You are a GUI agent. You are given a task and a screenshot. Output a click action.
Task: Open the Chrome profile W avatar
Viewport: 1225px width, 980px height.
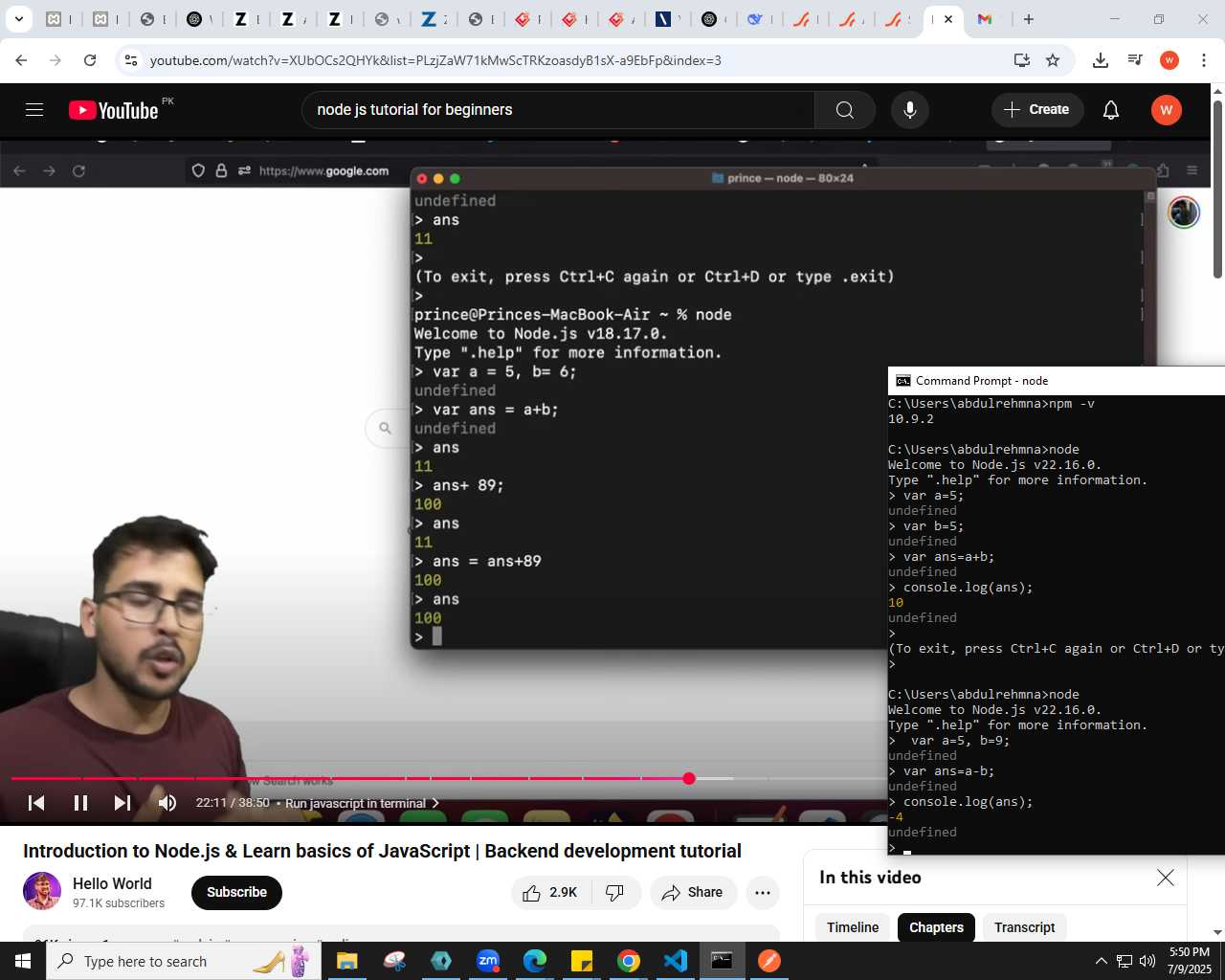click(1169, 60)
